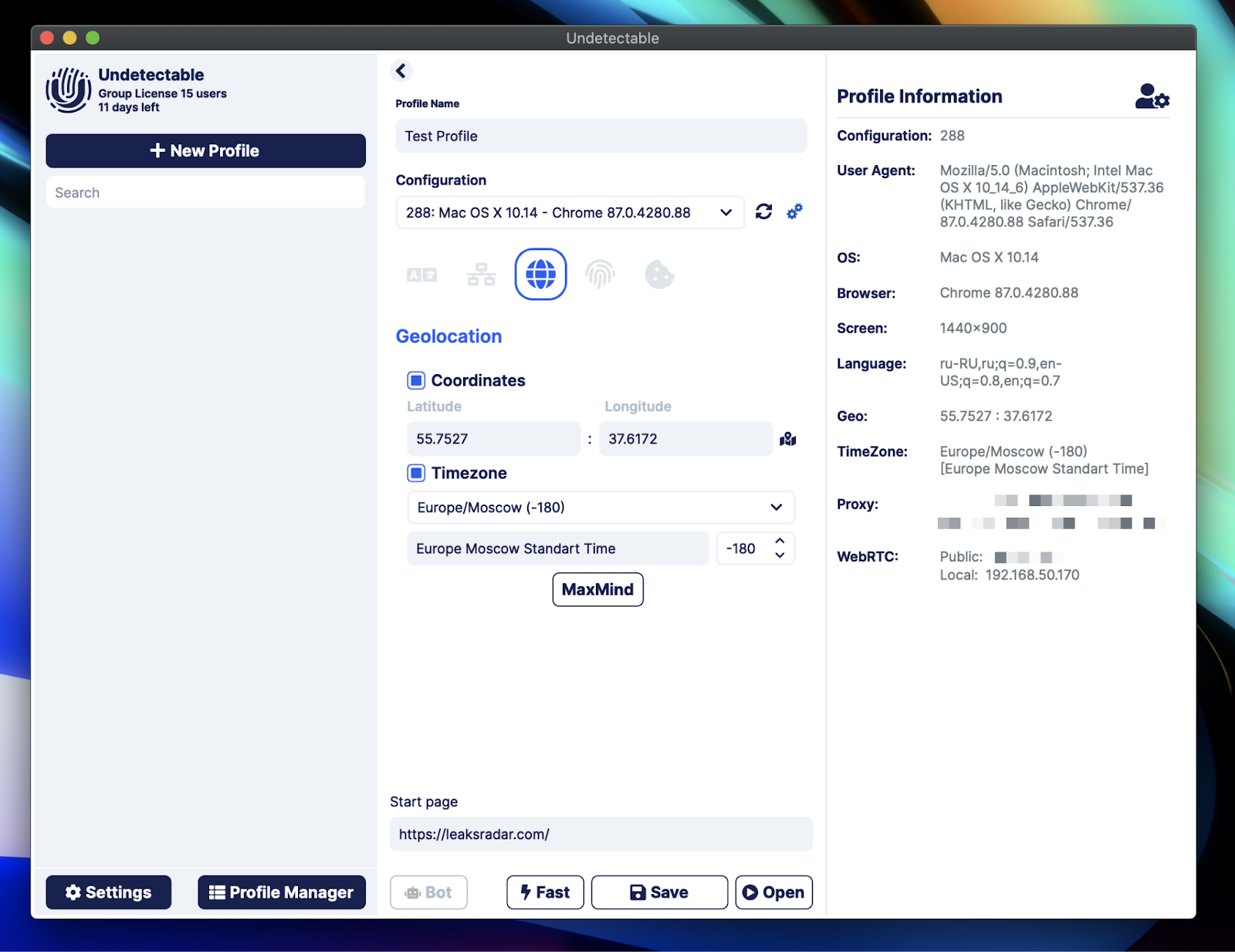
Task: Click the TimeZone value Europe/Moscow (-180)
Action: (x=1013, y=451)
